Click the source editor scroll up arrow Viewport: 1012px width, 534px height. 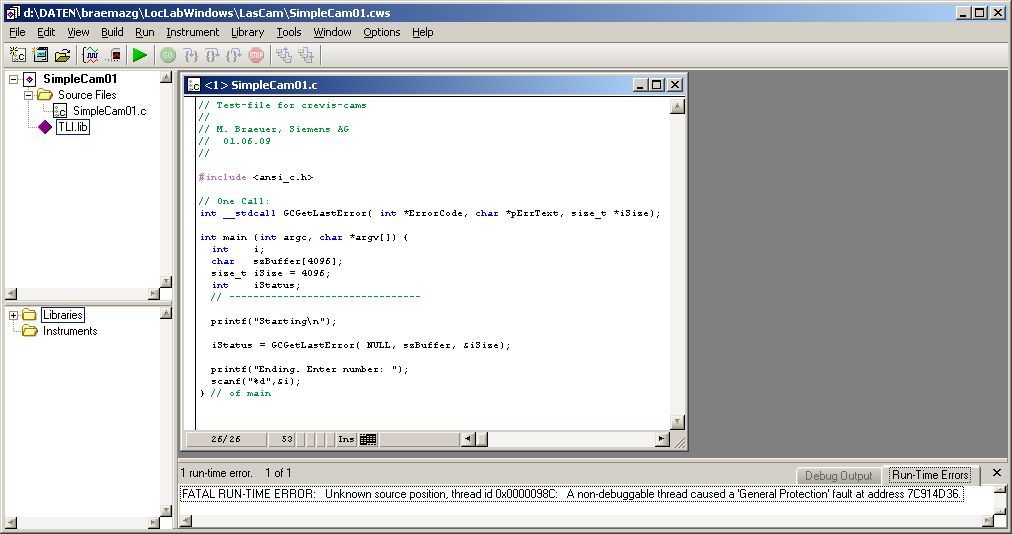click(x=677, y=107)
